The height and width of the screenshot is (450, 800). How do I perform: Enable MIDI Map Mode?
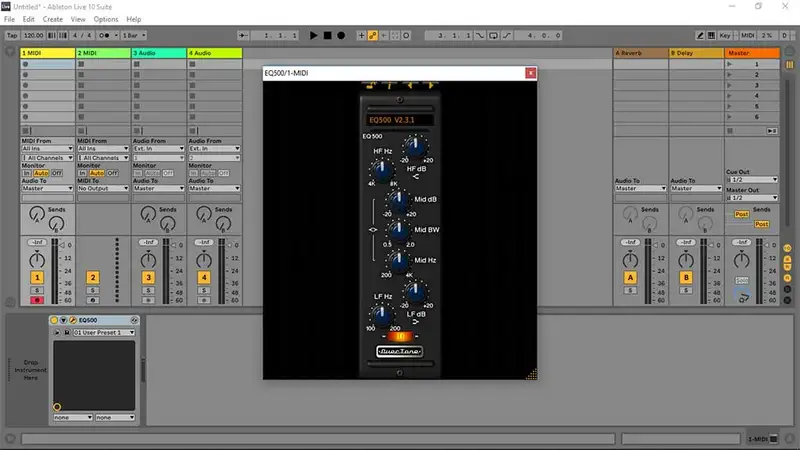click(x=747, y=35)
